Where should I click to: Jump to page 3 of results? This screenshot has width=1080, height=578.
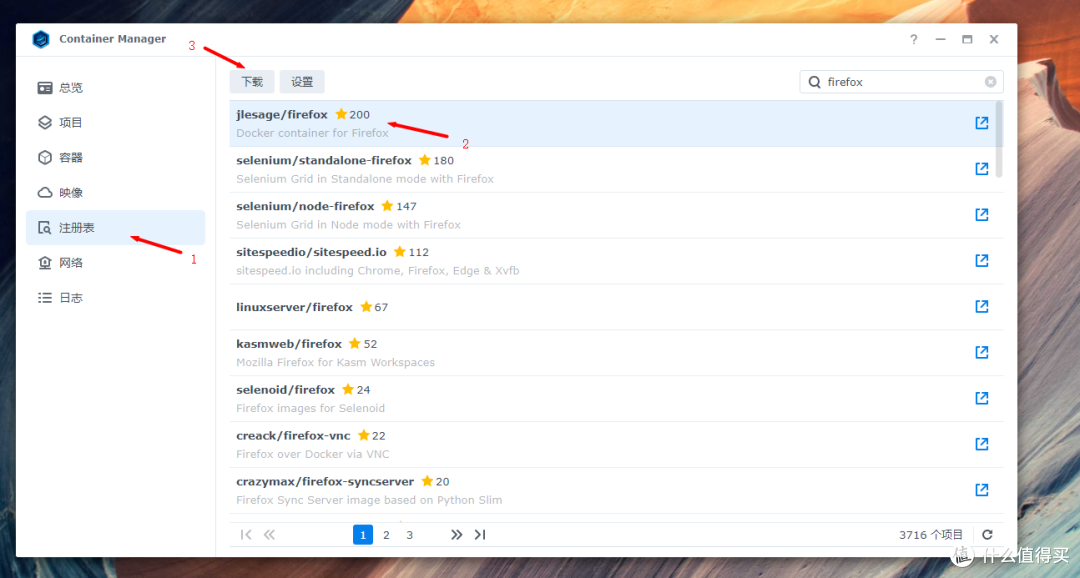point(409,534)
